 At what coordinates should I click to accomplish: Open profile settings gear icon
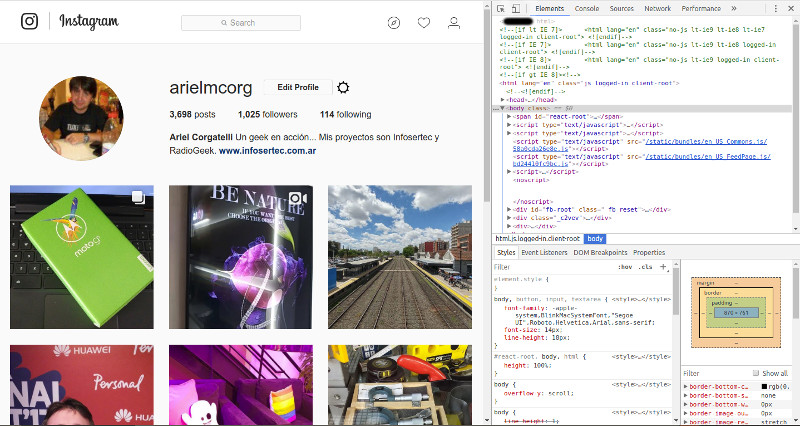[x=343, y=88]
